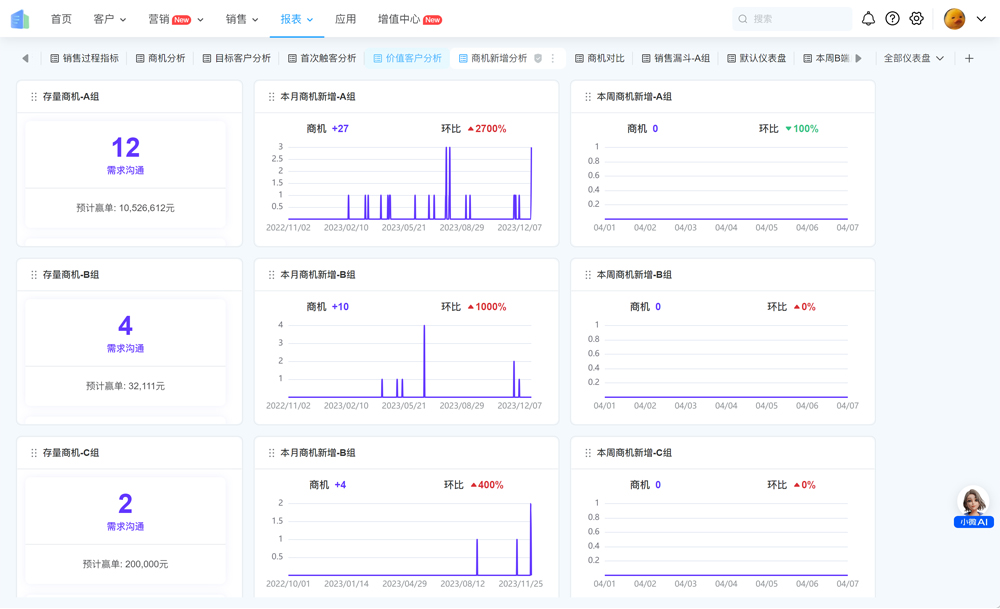
Task: Open the more options dots on 商机新增分析 tab
Action: [553, 59]
